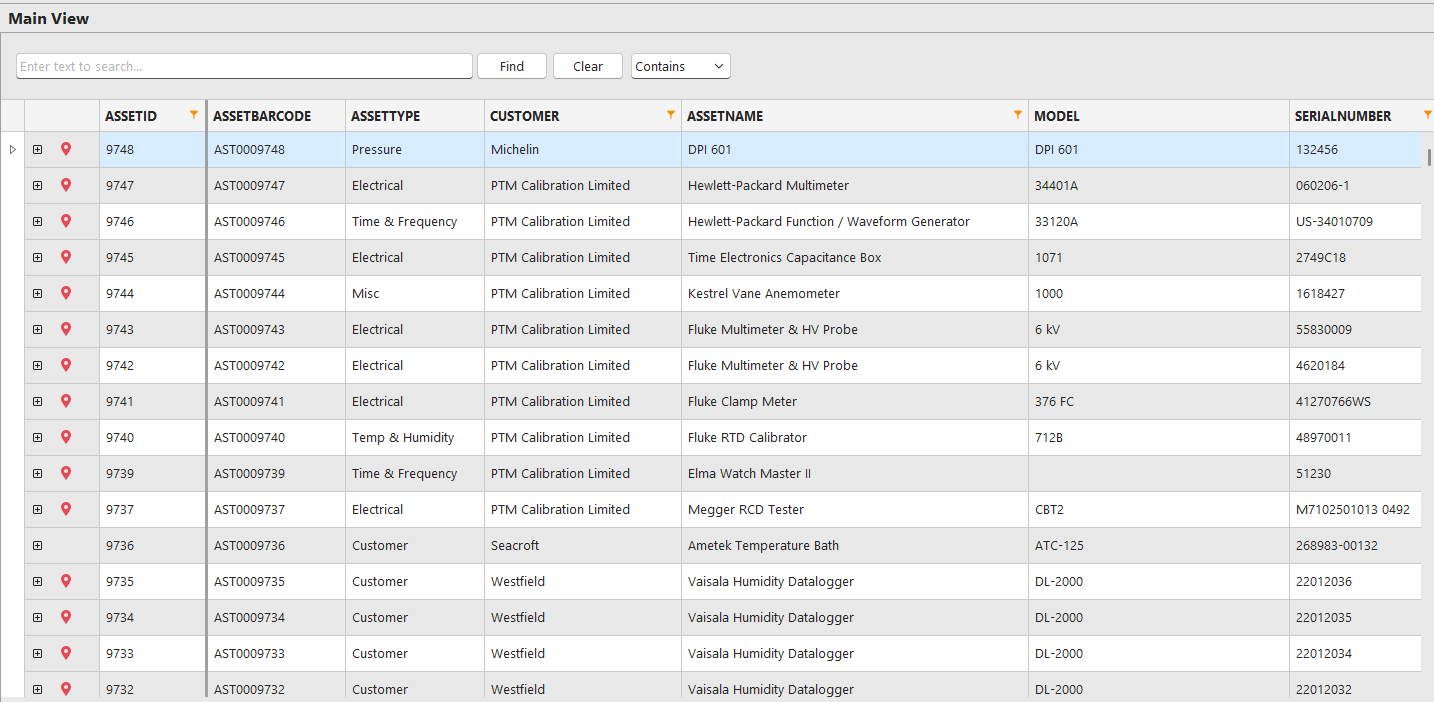Click location pin icon for asset 9743
This screenshot has height=702, width=1434.
(66, 329)
